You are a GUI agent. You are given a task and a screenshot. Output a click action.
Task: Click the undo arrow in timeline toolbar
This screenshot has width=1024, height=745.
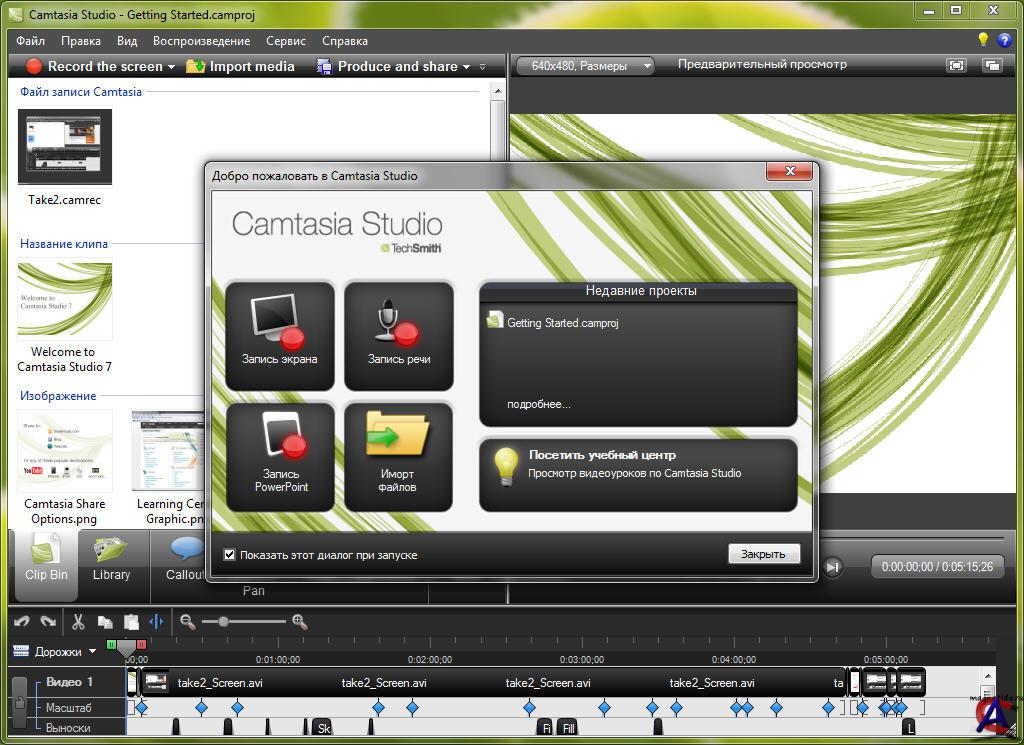tap(22, 622)
